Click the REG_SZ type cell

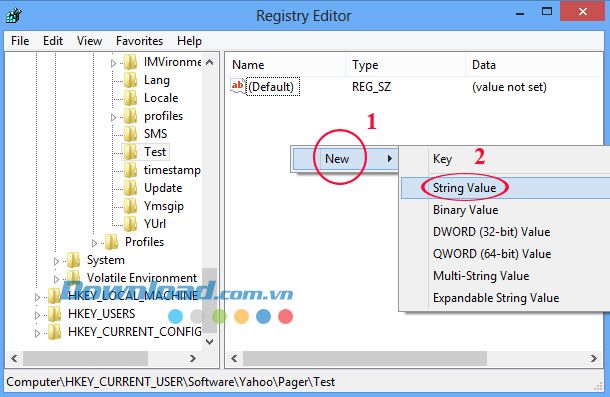click(x=371, y=86)
